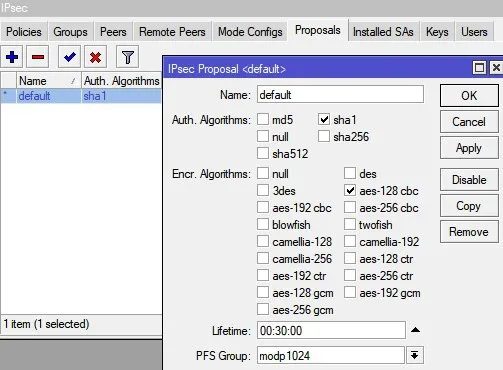This screenshot has height=370, width=503.
Task: Click the blue checkmark Enable icon
Action: click(69, 57)
